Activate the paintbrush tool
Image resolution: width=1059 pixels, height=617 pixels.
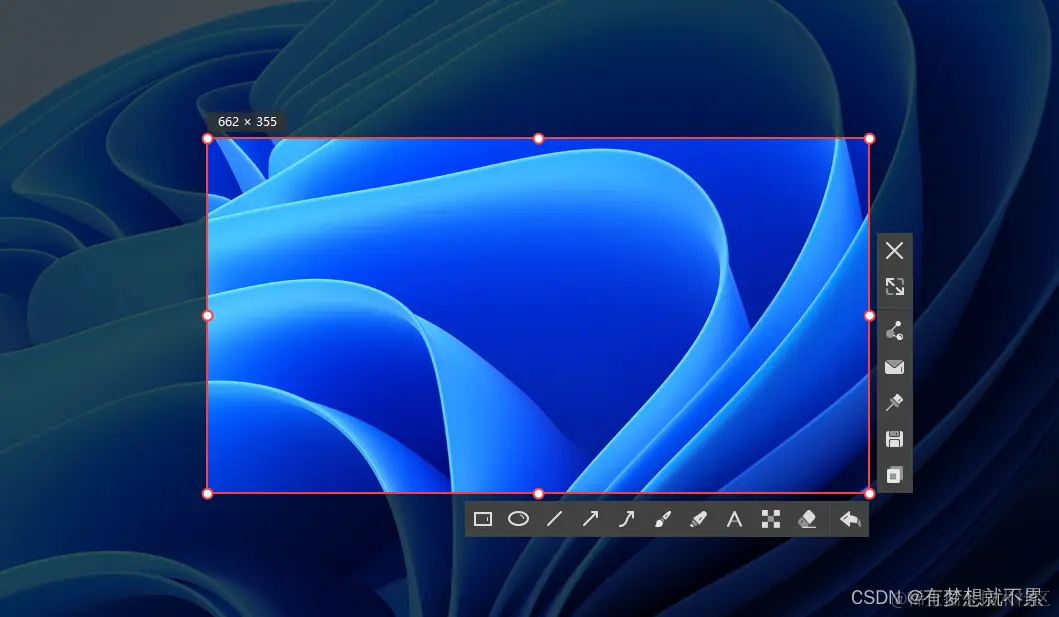[x=663, y=518]
